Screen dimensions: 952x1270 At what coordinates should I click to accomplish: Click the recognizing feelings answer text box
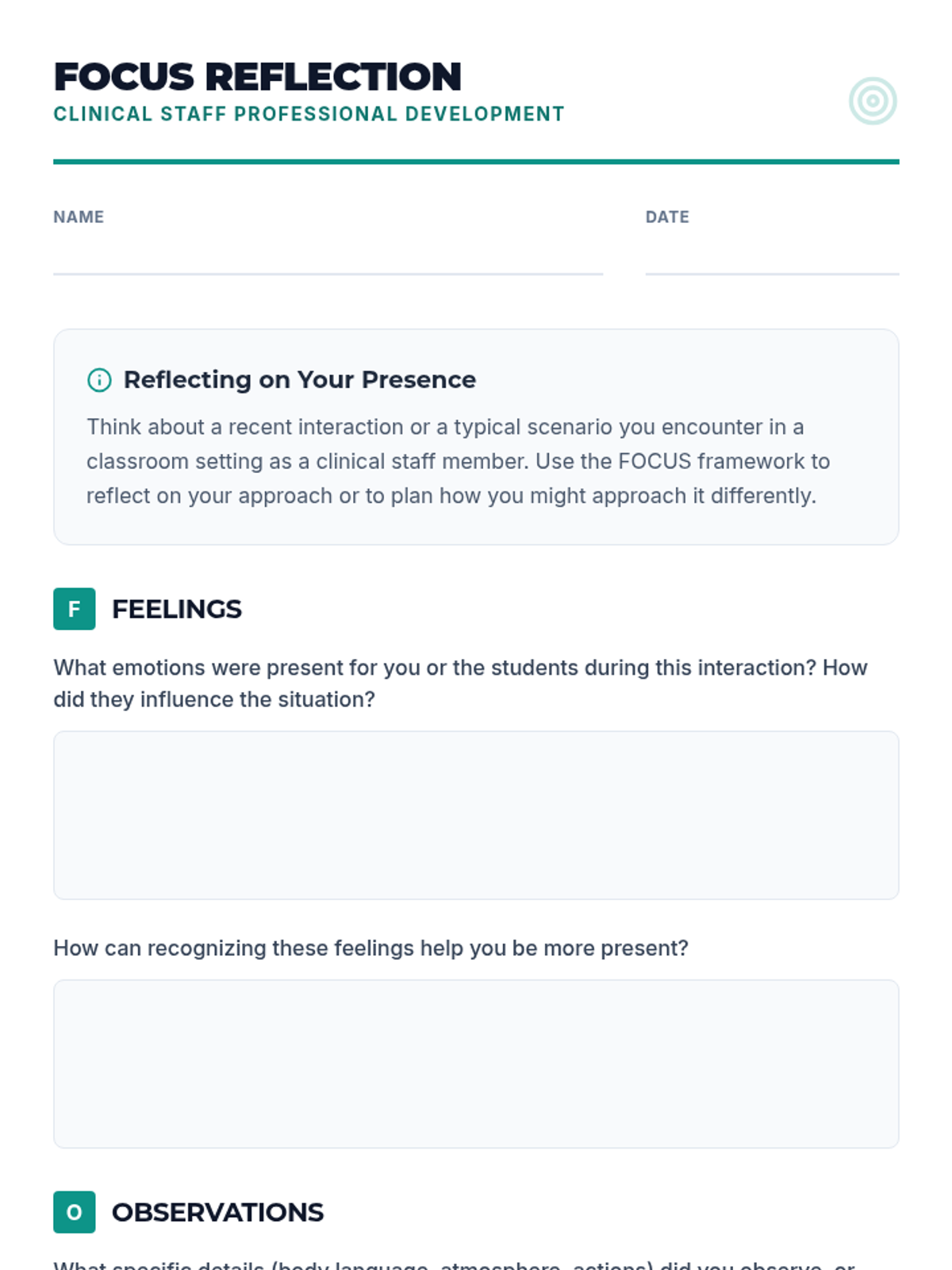pyautogui.click(x=476, y=1064)
